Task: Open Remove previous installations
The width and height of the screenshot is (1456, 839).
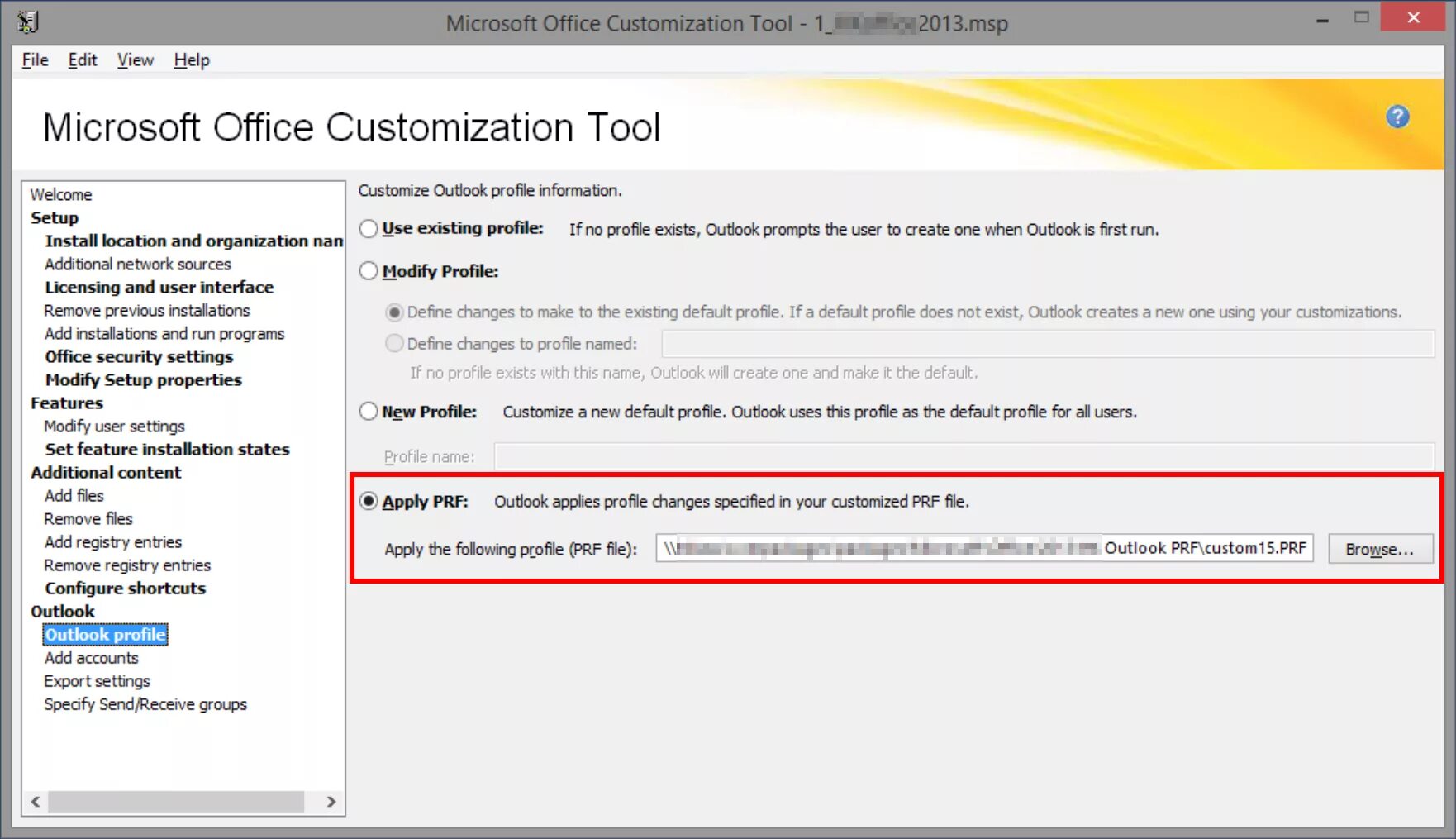Action: (147, 311)
